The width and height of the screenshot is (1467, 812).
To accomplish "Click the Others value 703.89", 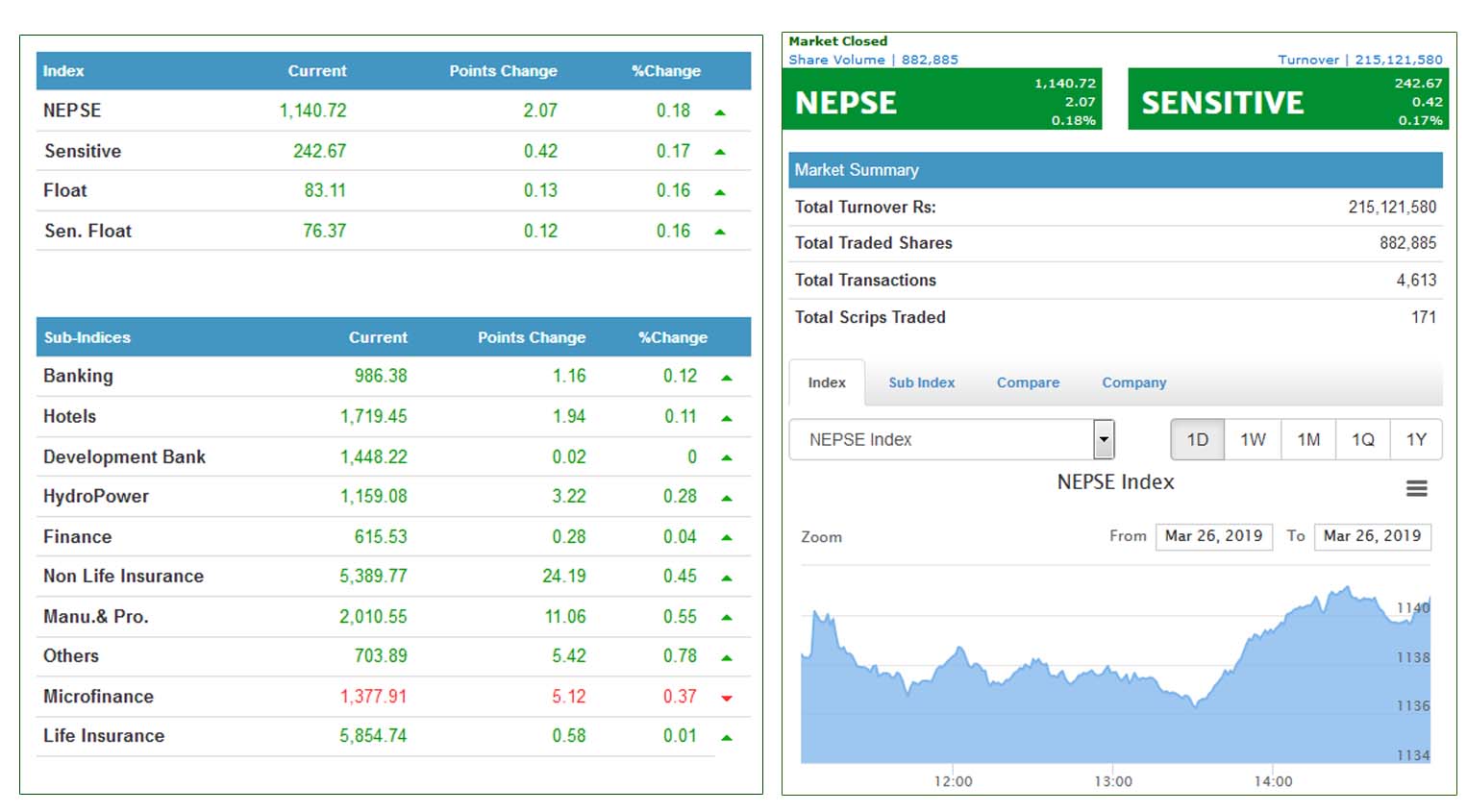I will [x=381, y=655].
